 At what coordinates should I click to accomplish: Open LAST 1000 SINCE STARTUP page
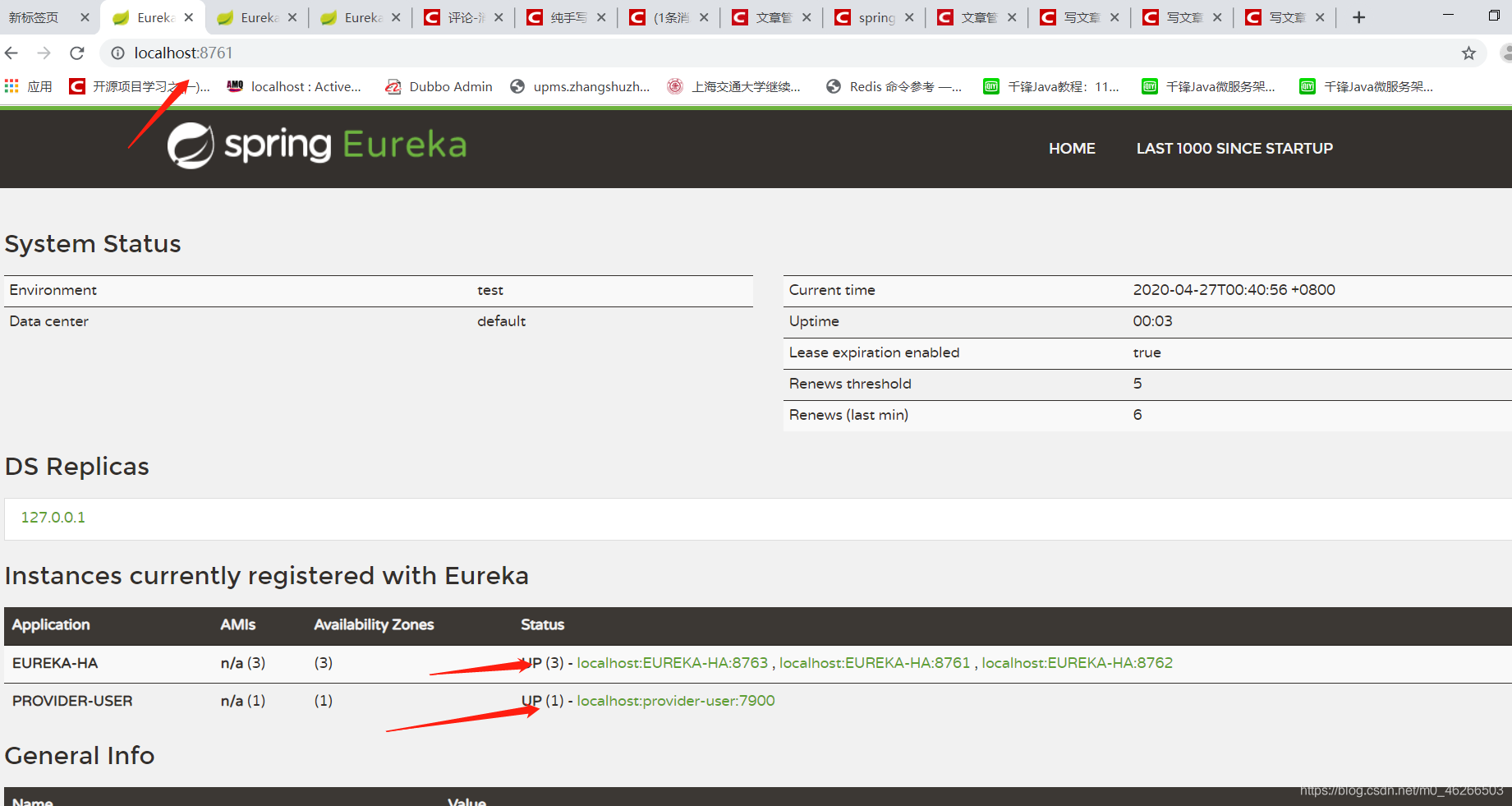pyautogui.click(x=1234, y=149)
